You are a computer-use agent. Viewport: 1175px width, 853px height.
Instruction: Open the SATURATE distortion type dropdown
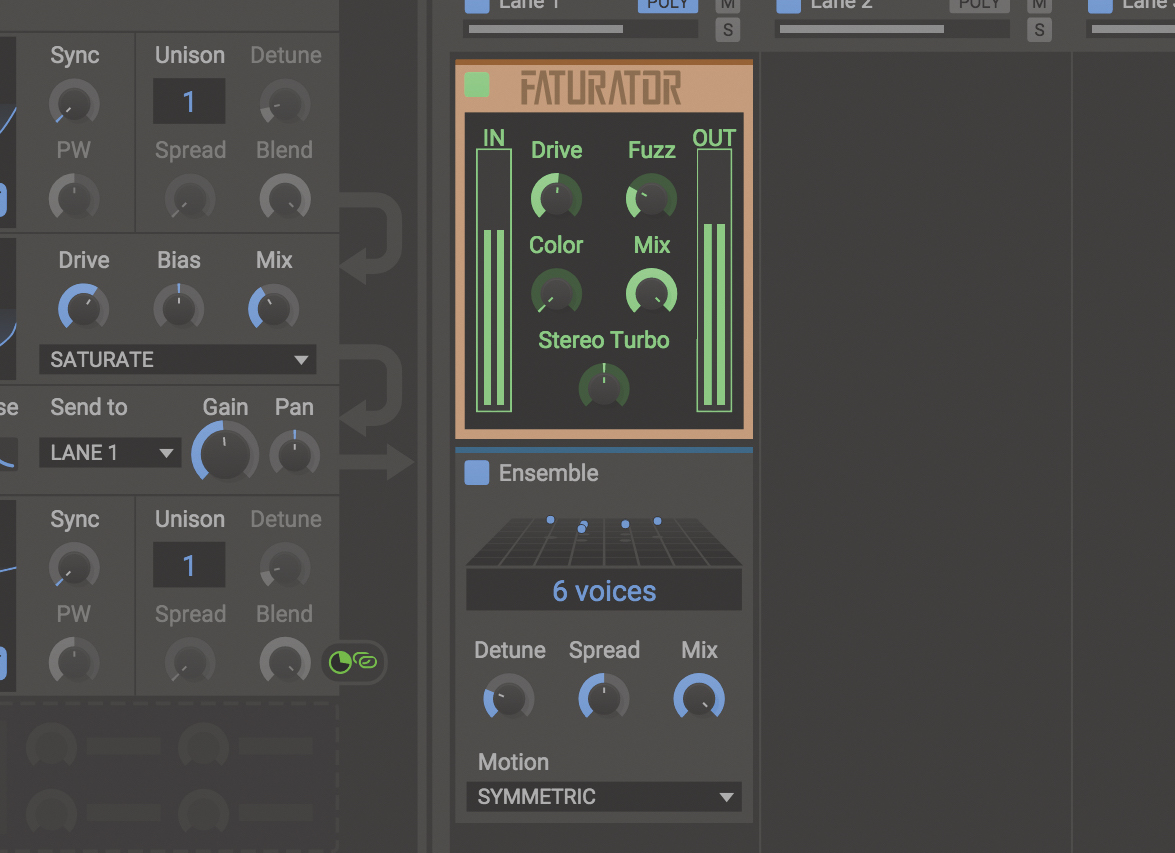tap(178, 360)
